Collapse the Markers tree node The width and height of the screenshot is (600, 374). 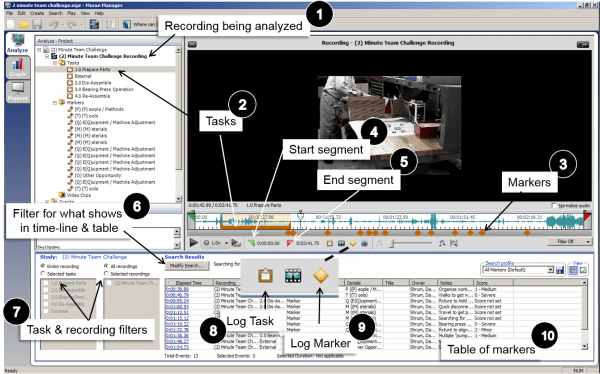pos(55,103)
